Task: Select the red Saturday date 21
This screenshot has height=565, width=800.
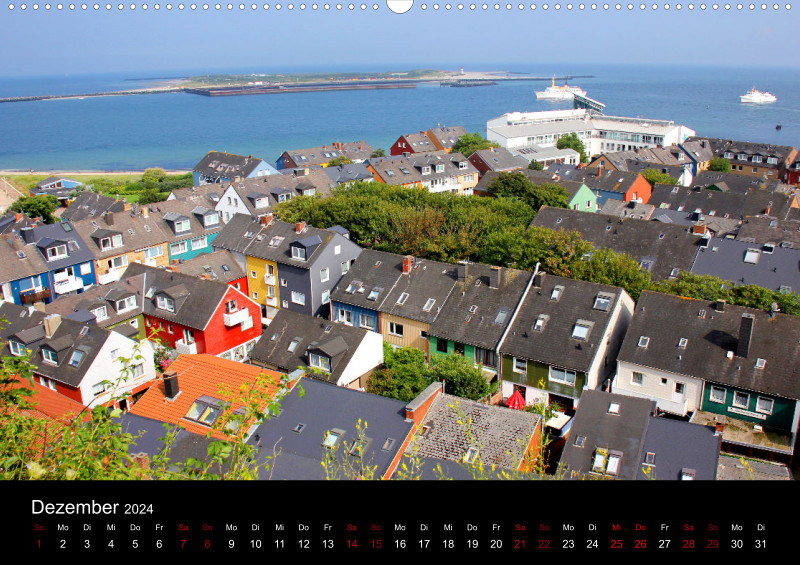Action: click(x=520, y=544)
